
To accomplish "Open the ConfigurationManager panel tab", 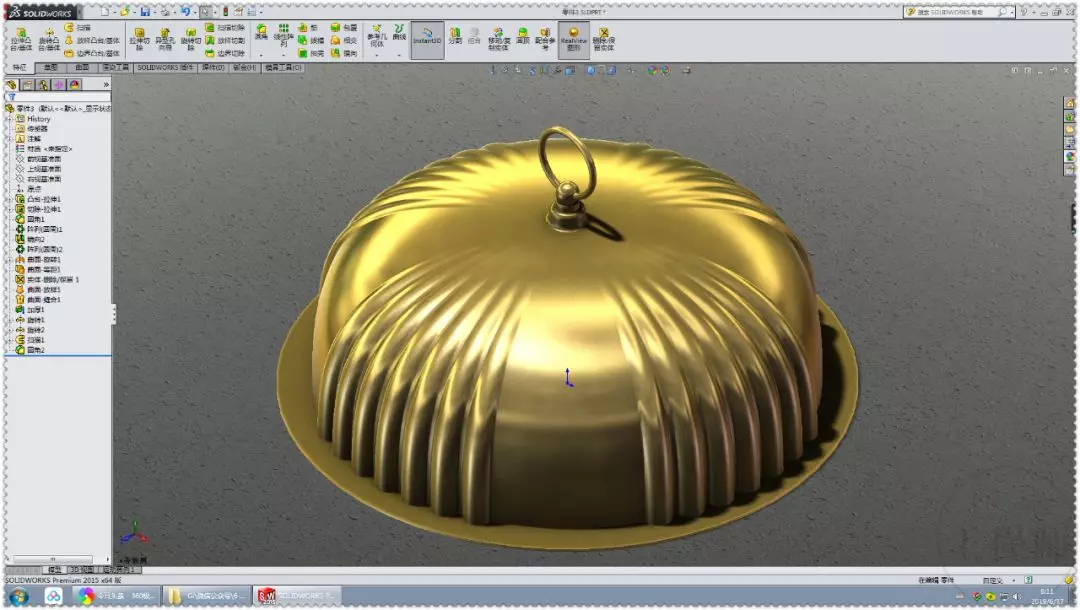I will [43, 85].
